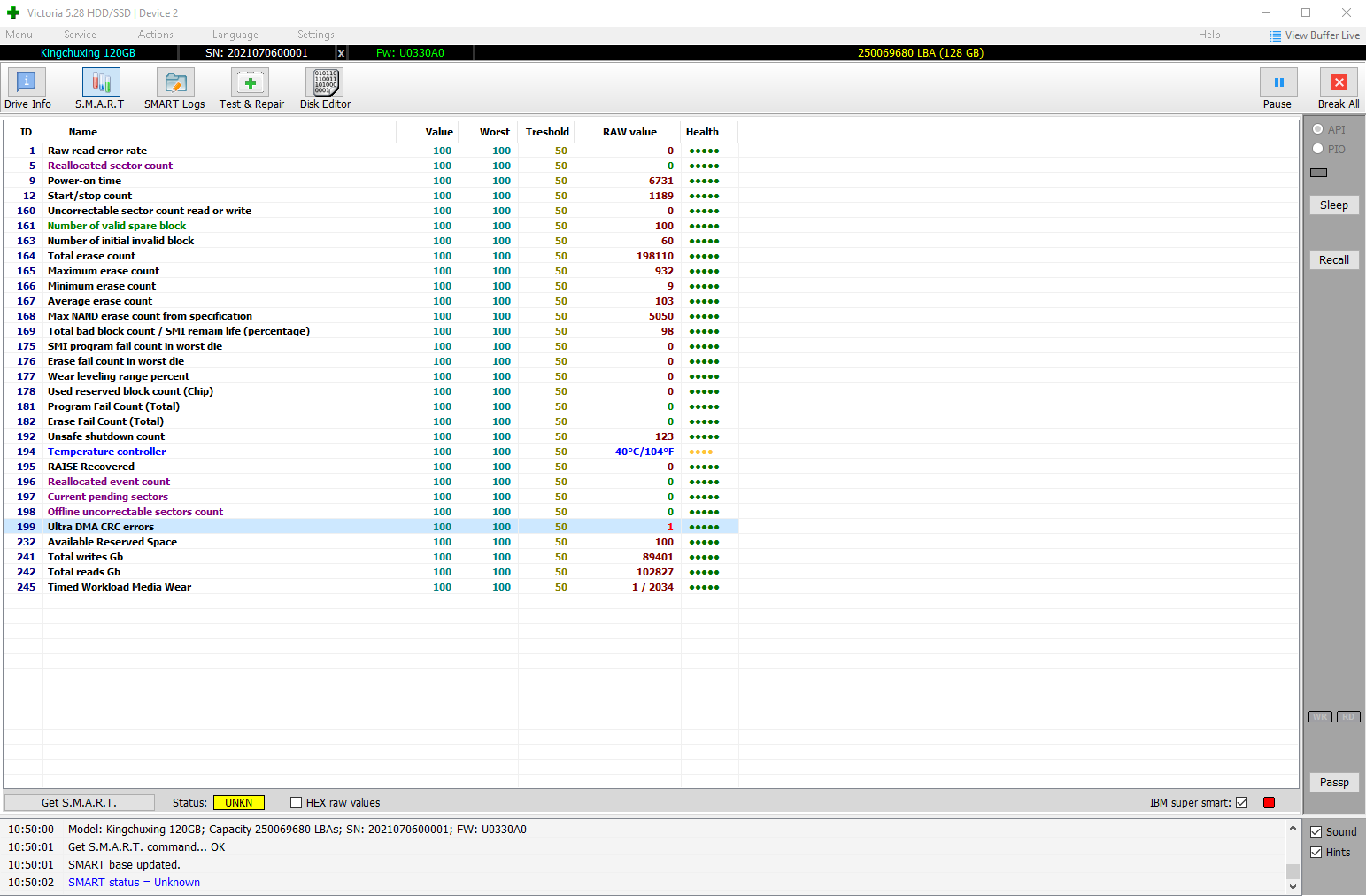Open the Help menu

[x=1209, y=35]
